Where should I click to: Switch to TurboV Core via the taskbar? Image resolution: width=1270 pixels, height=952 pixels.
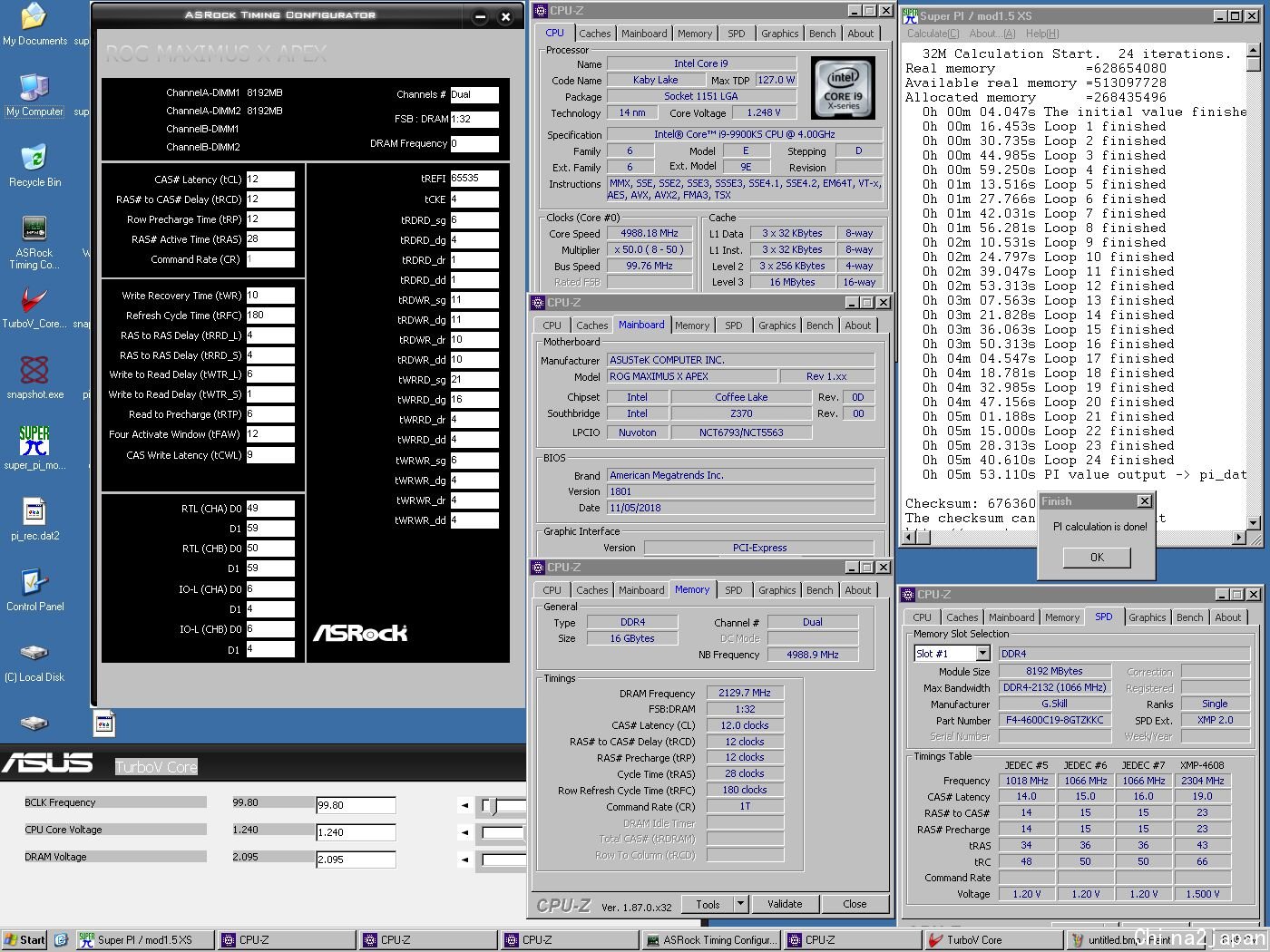[992, 940]
